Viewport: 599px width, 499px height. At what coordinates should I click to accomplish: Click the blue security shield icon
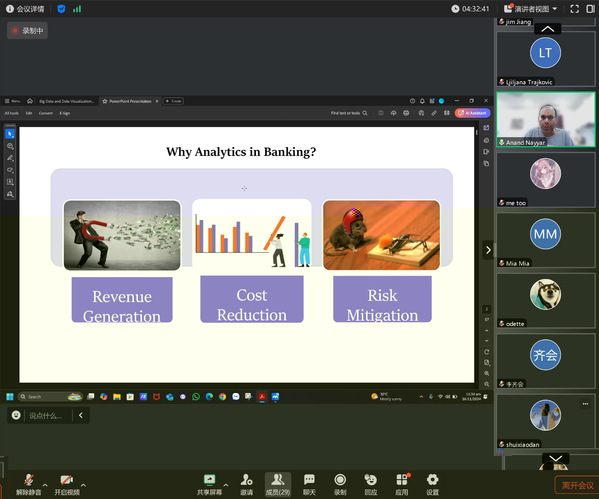click(61, 9)
